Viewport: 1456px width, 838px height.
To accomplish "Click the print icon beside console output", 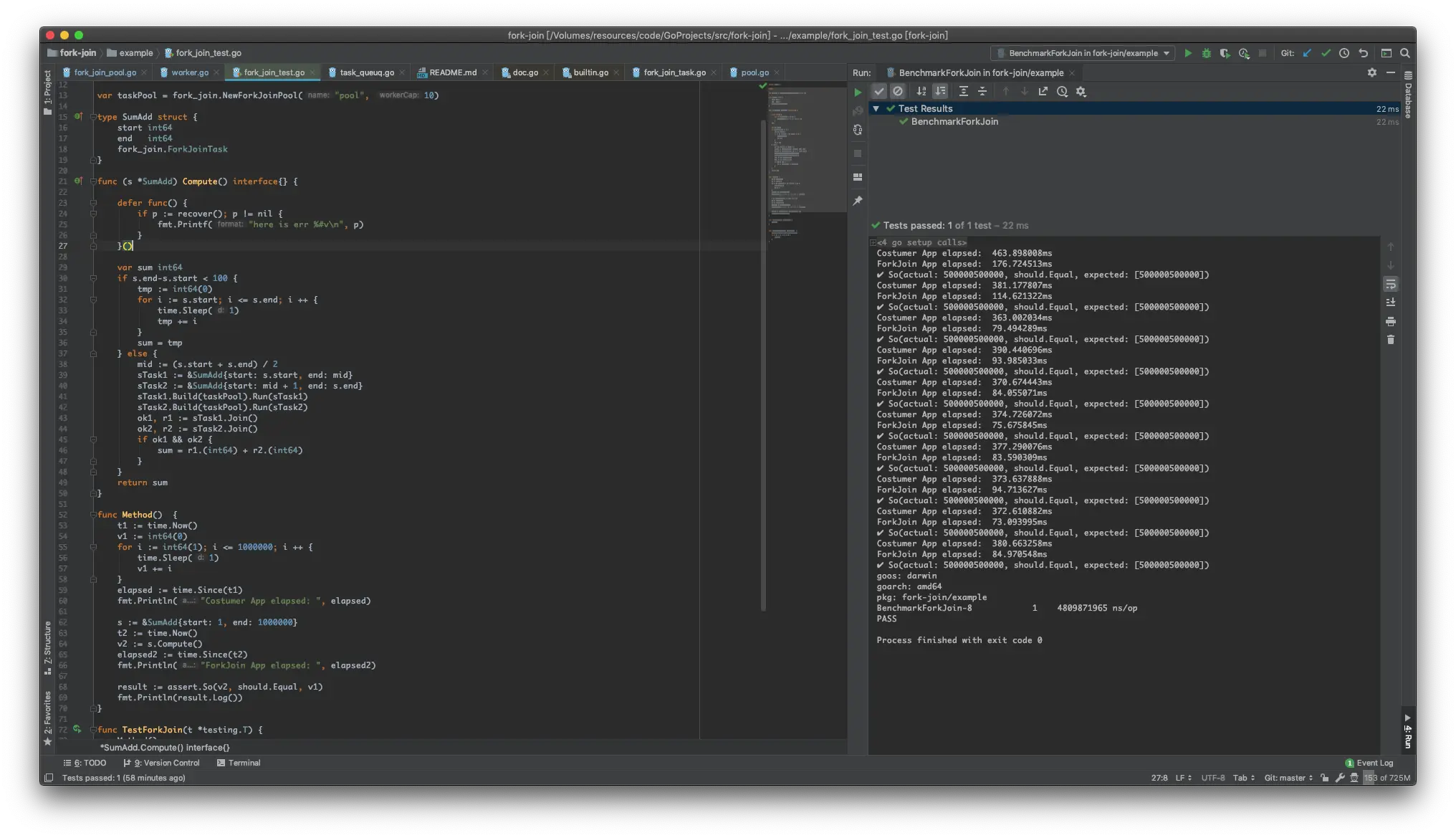I will (x=1391, y=321).
